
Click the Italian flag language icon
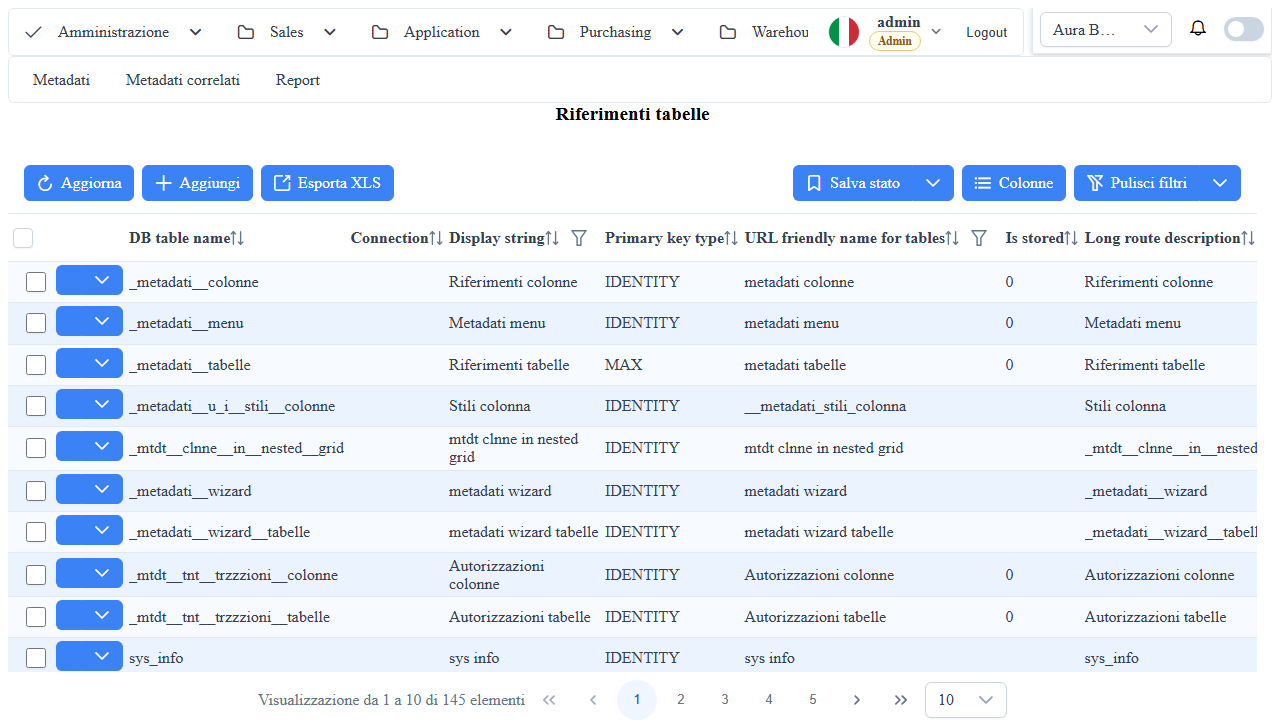click(844, 32)
